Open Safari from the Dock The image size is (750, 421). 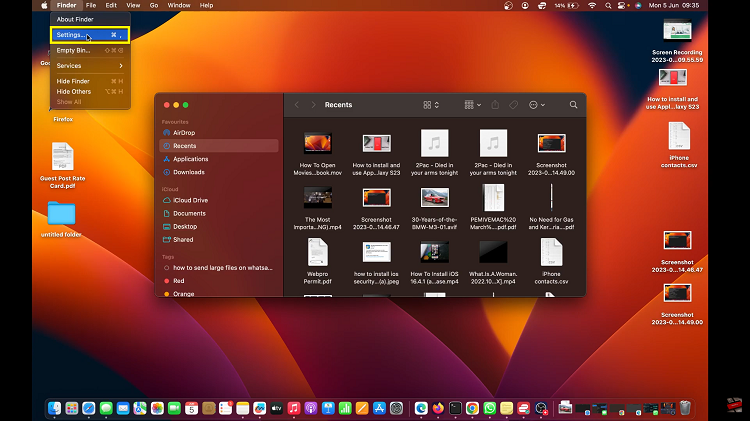tap(88, 408)
